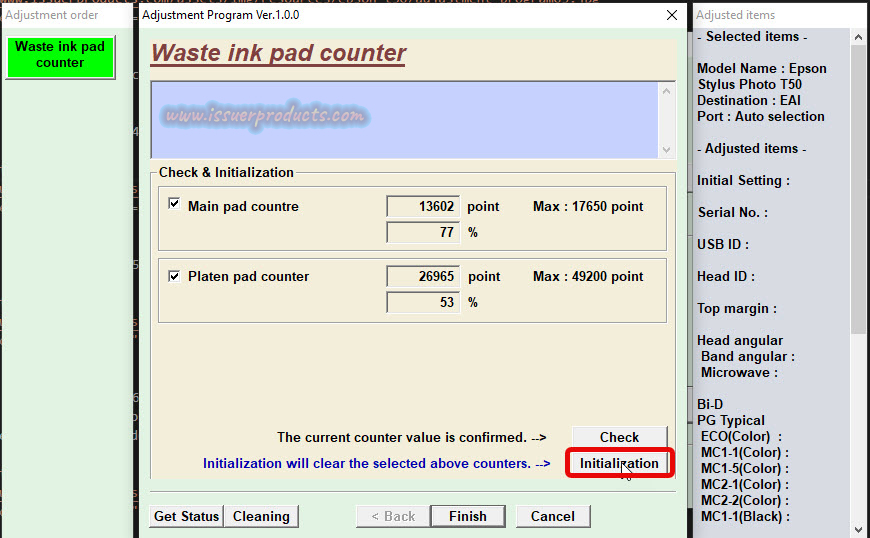Click the 'Top margin :' entry
870x538 pixels.
coord(737,308)
